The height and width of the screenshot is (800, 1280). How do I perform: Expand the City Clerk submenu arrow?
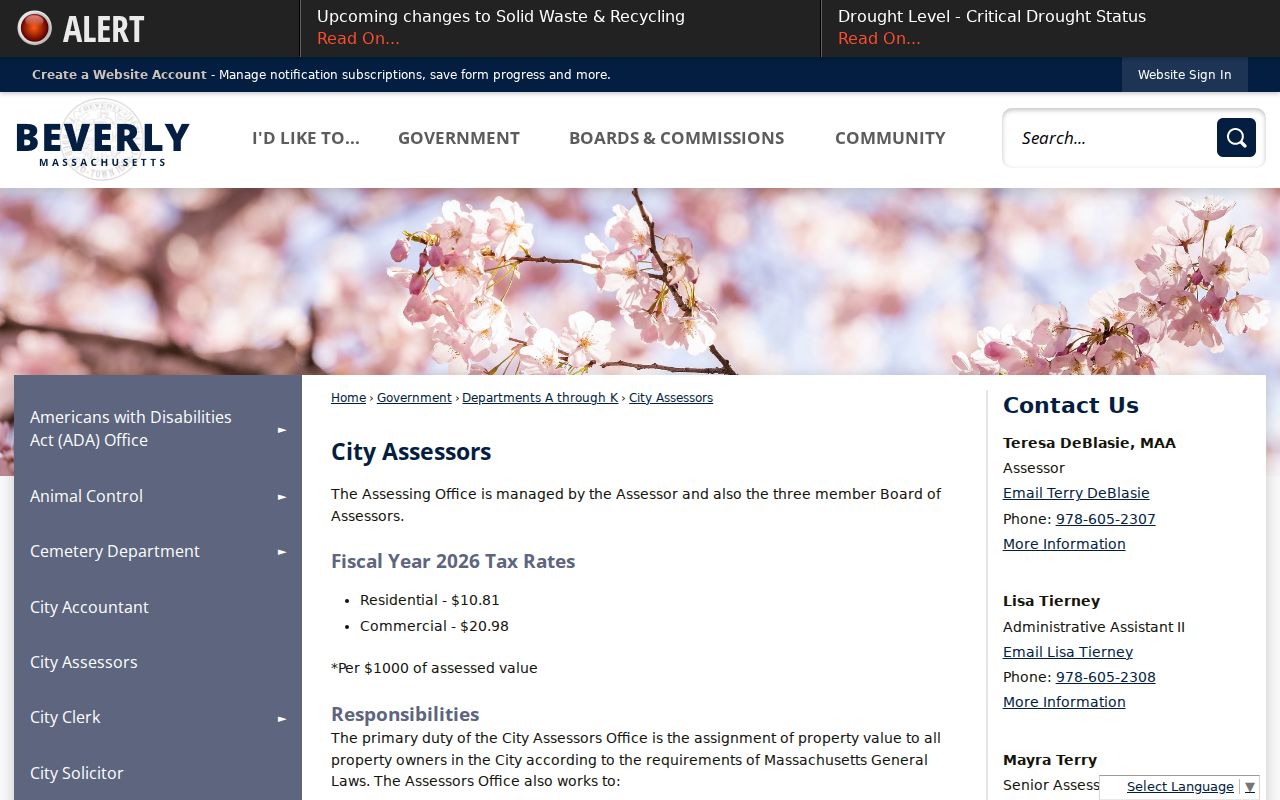point(282,718)
